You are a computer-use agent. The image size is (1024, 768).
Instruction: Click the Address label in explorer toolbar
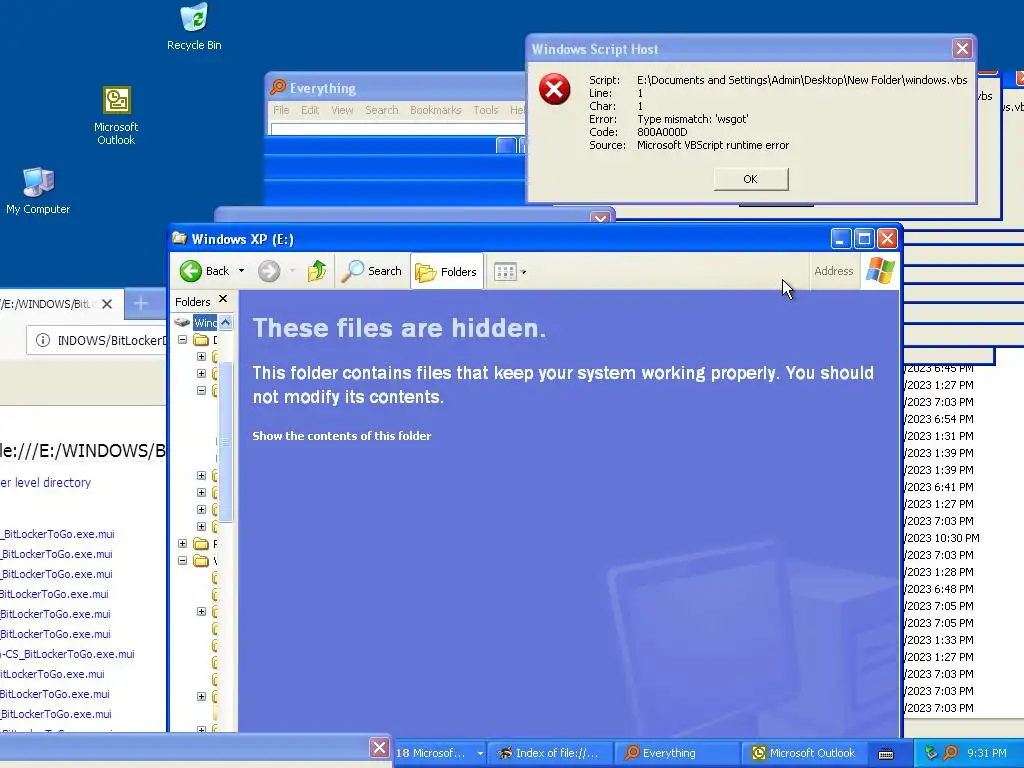pos(833,270)
